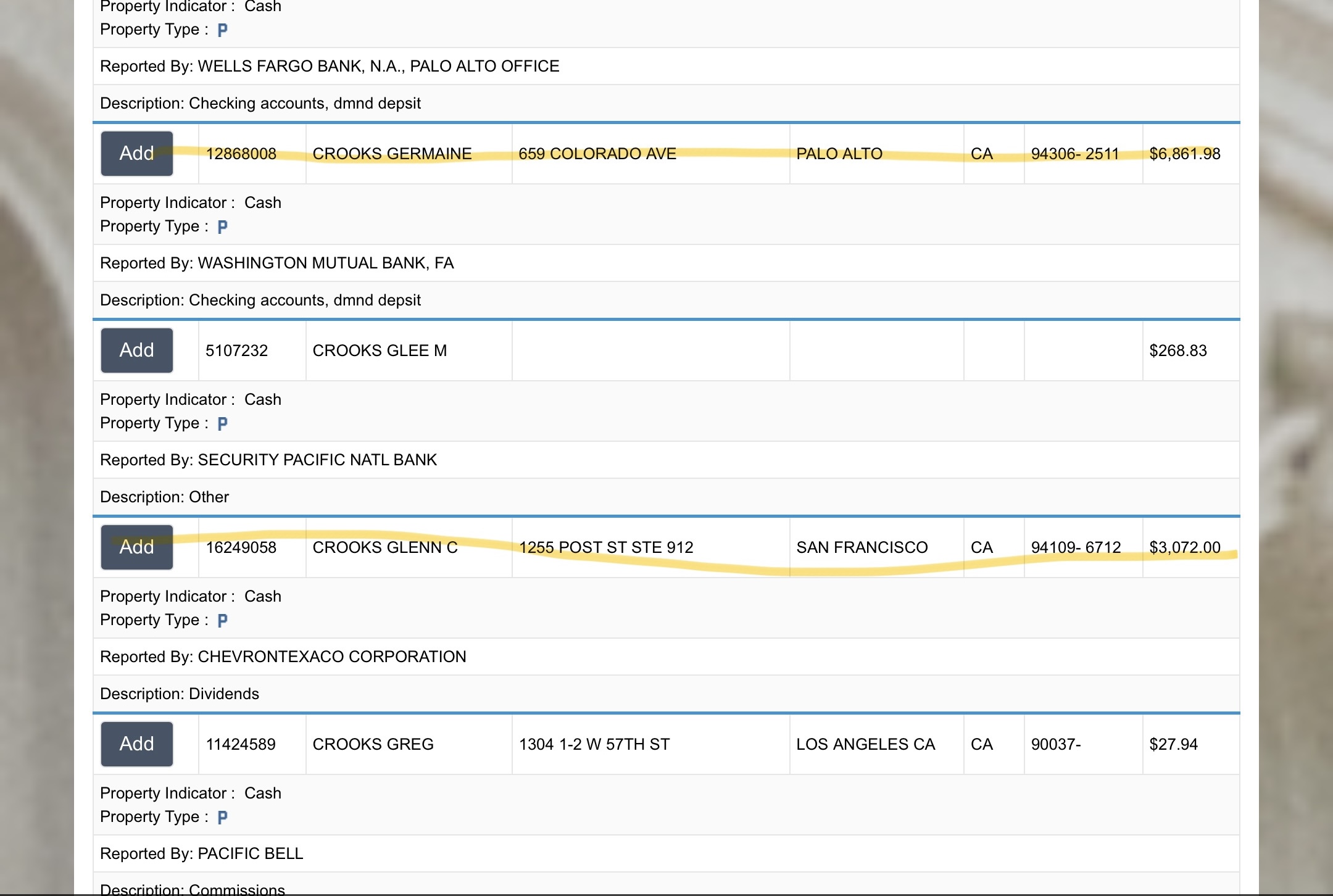The width and height of the screenshot is (1333, 896).
Task: Select the city SAN FRANCISCO cell
Action: click(x=876, y=547)
